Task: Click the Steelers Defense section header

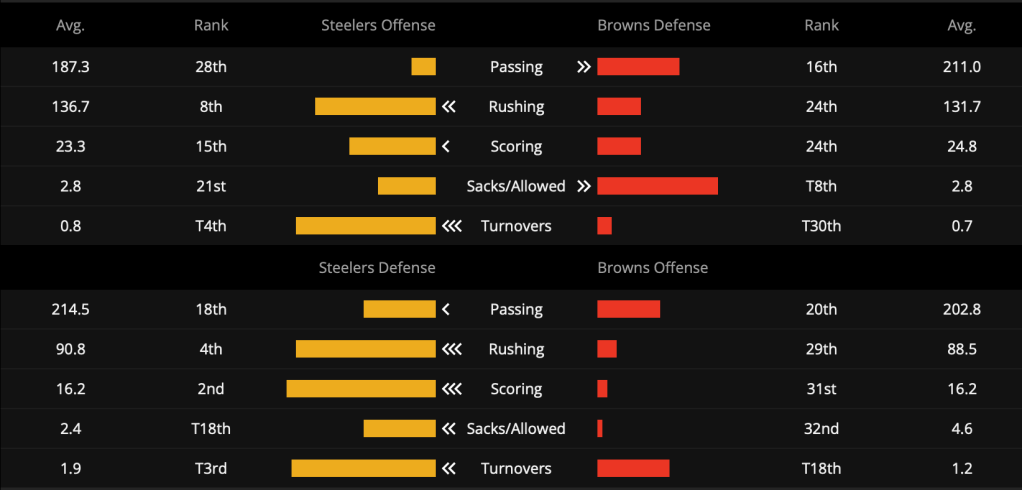Action: point(377,268)
